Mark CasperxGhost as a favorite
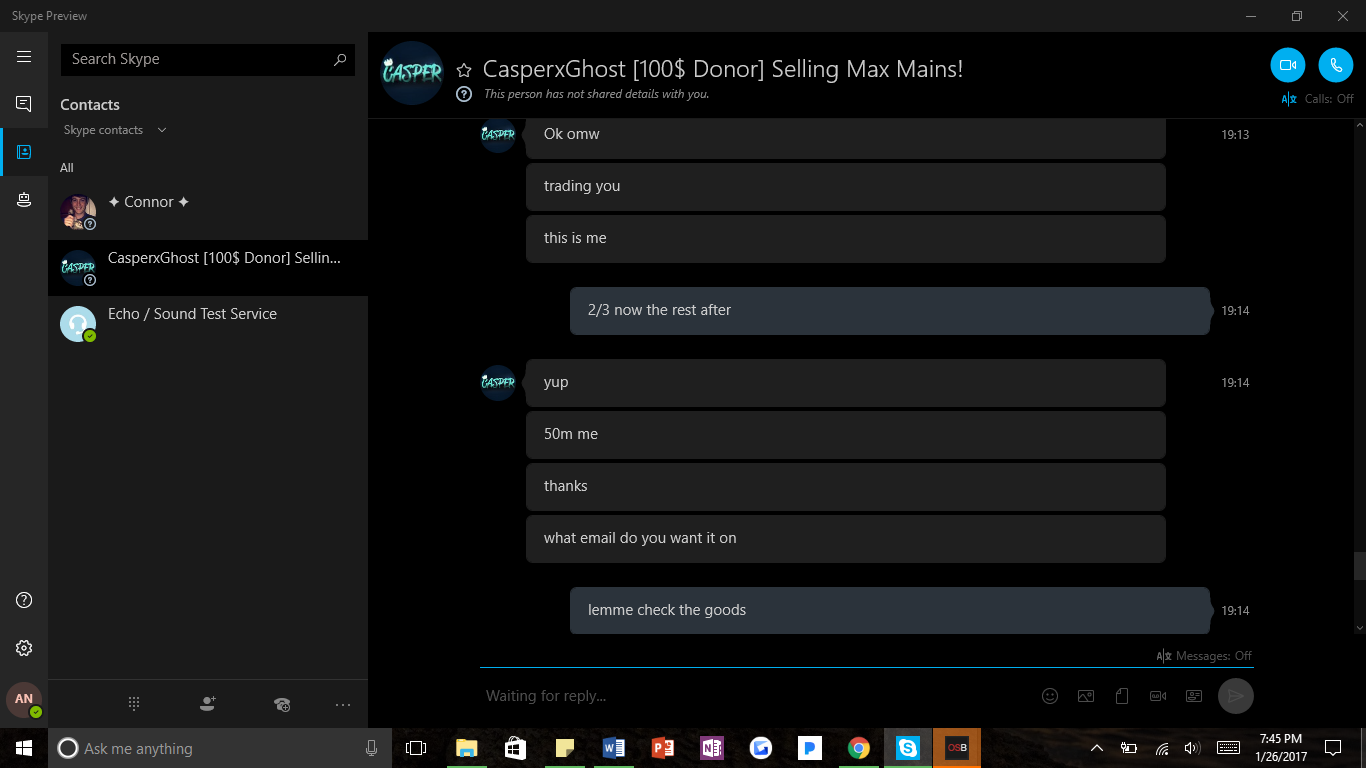The image size is (1366, 768). coord(464,70)
